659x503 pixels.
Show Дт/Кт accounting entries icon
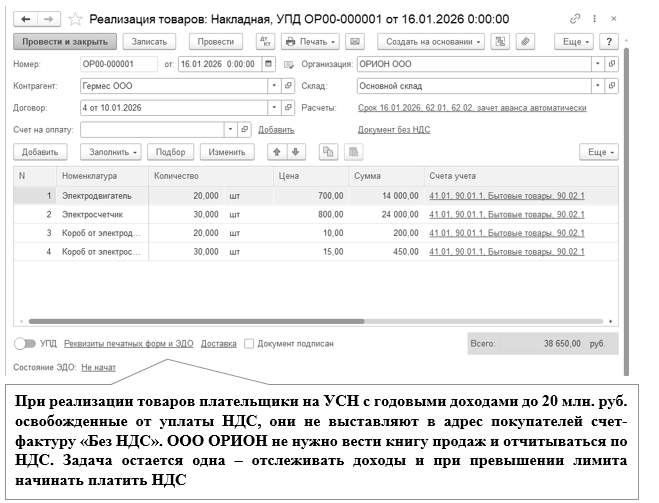tap(265, 42)
